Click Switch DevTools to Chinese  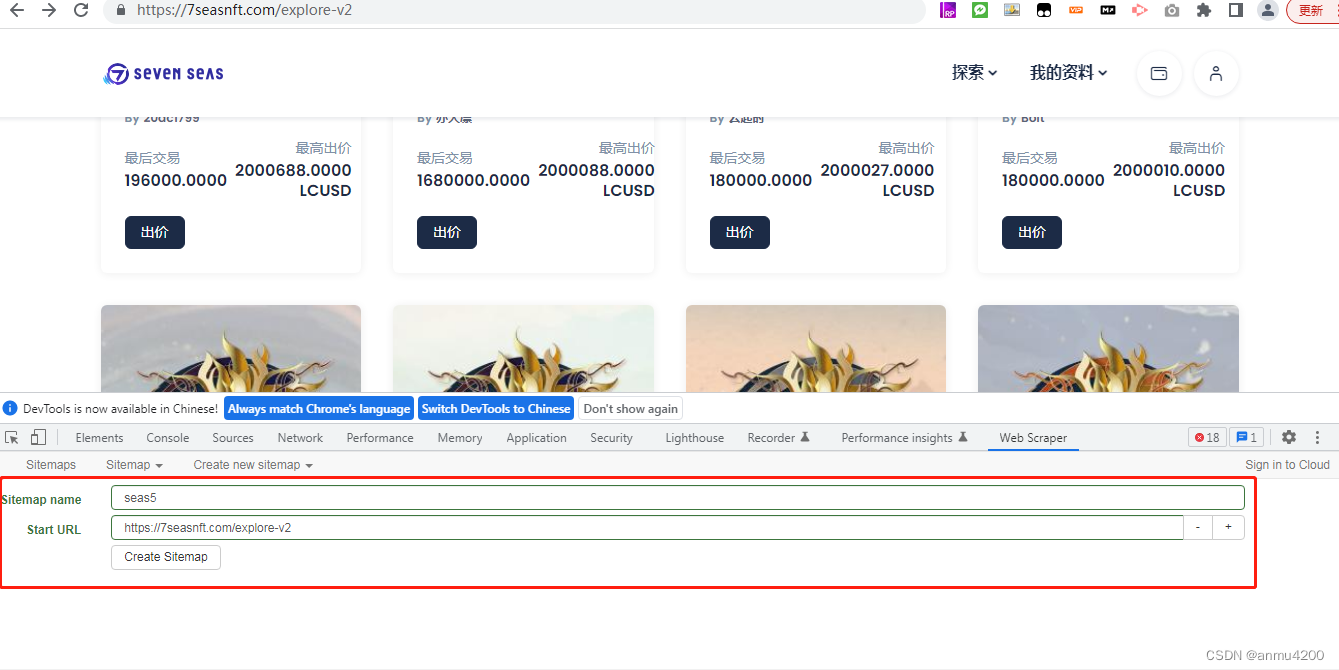click(496, 408)
